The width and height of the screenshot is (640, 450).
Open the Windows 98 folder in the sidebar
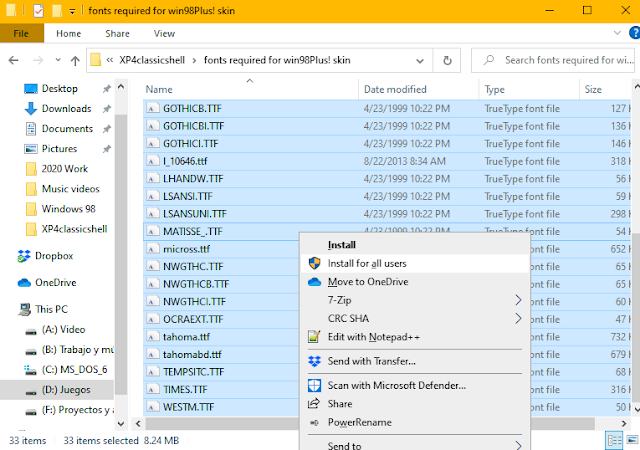(68, 208)
